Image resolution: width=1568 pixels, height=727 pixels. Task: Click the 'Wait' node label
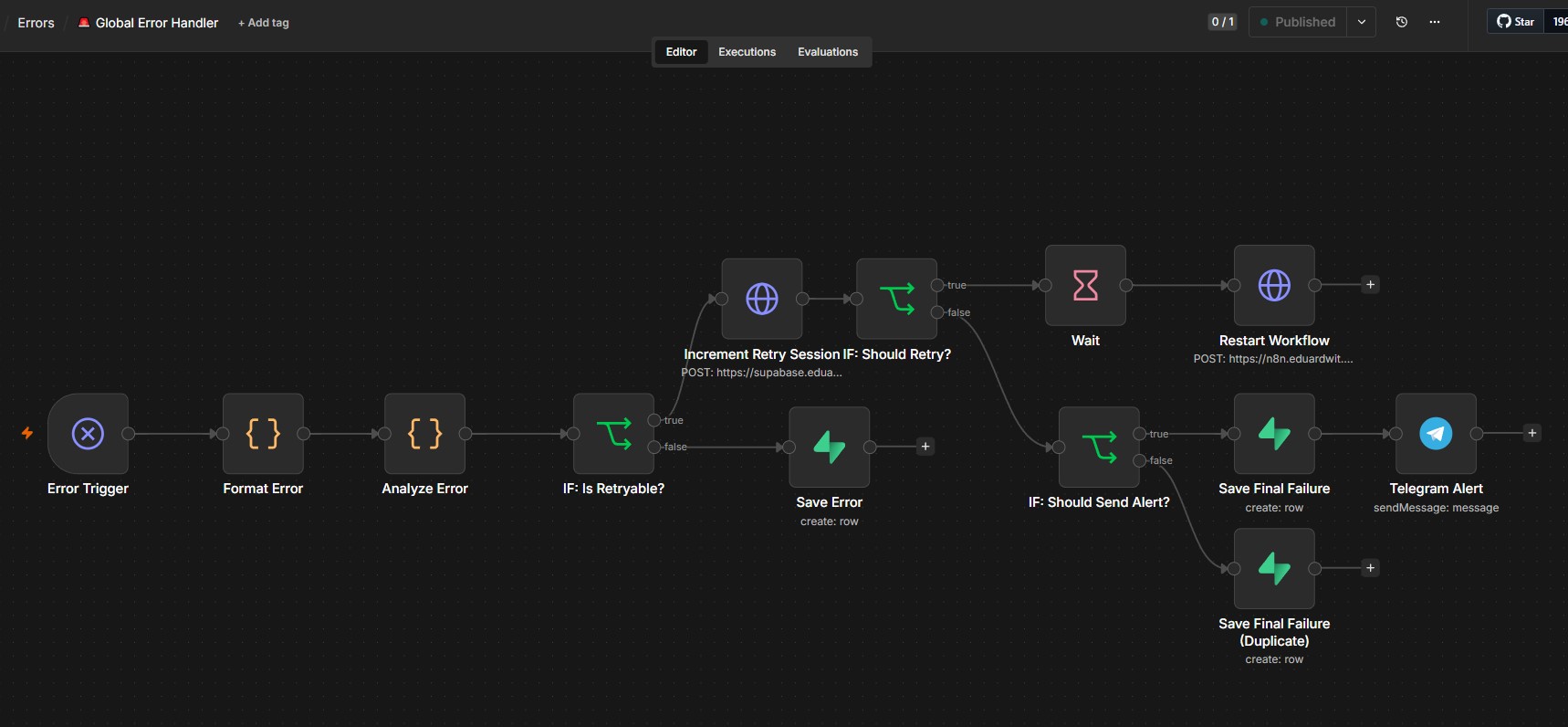click(1085, 341)
